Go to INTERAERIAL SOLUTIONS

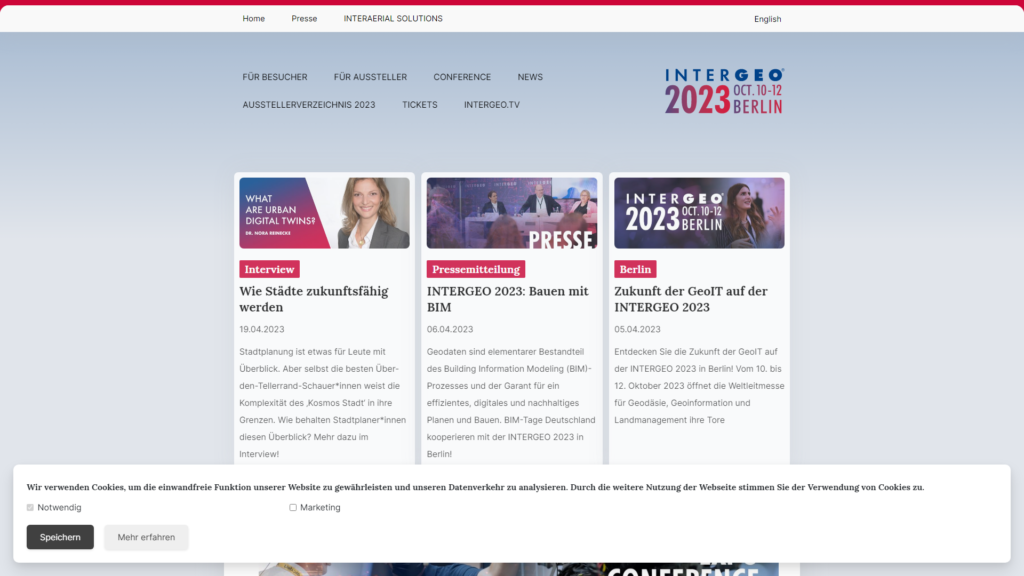(393, 19)
